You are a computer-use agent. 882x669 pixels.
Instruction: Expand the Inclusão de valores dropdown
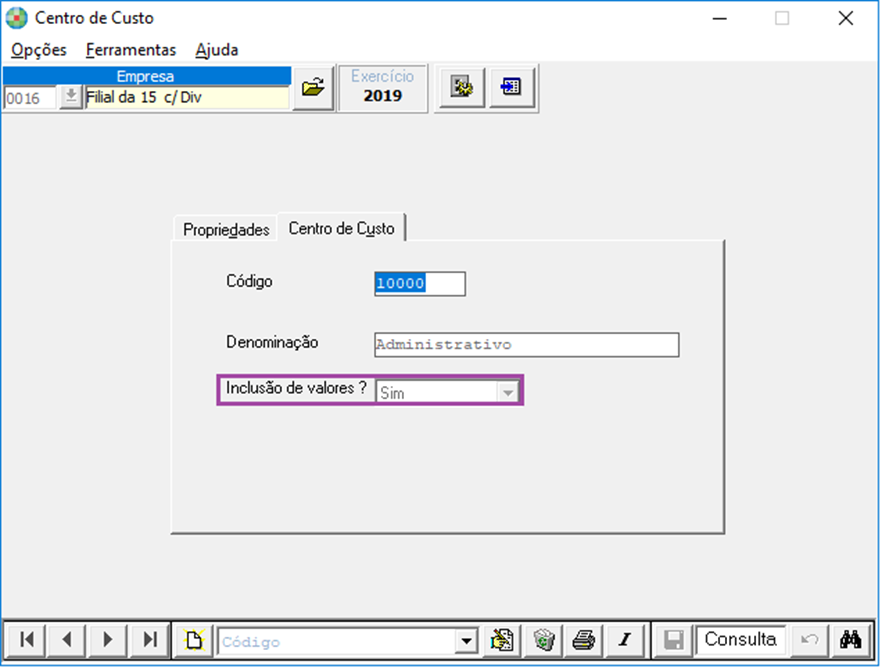(x=507, y=392)
